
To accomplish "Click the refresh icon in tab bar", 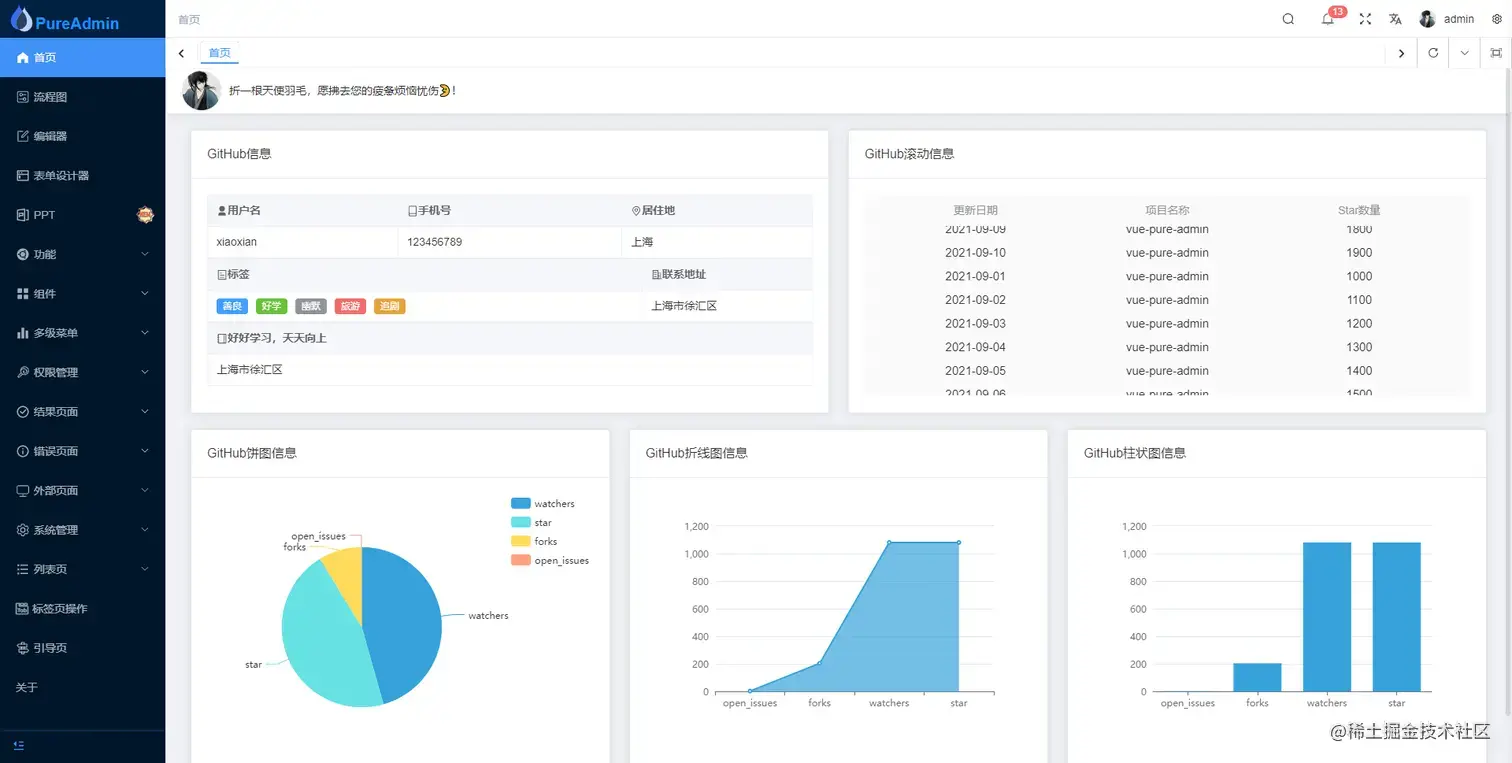I will point(1433,53).
